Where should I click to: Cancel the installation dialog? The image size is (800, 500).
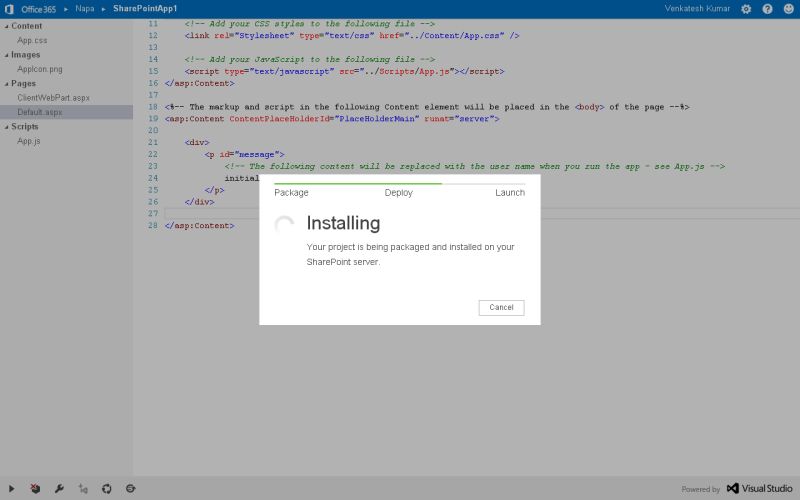(501, 308)
